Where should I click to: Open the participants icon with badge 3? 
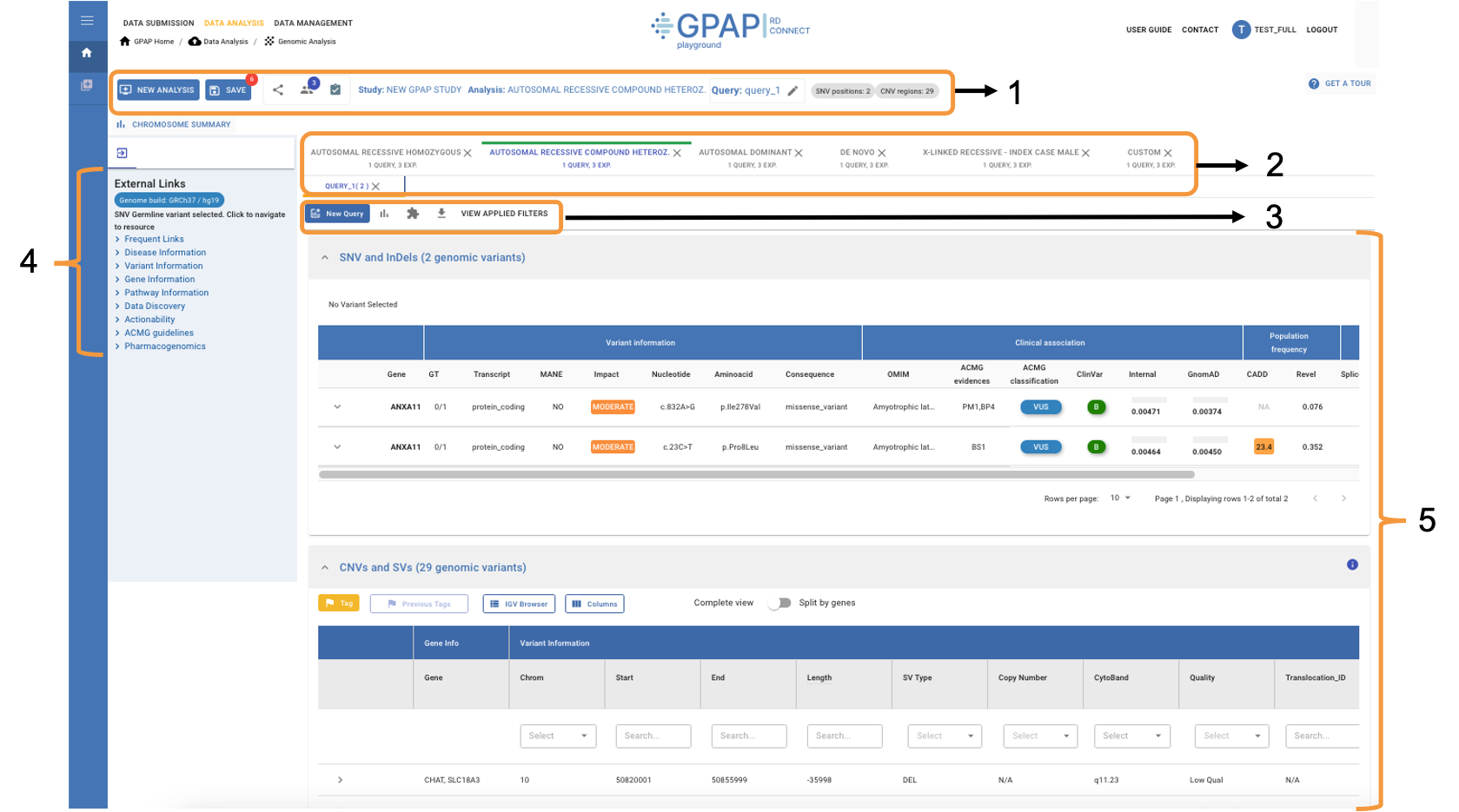pos(305,89)
